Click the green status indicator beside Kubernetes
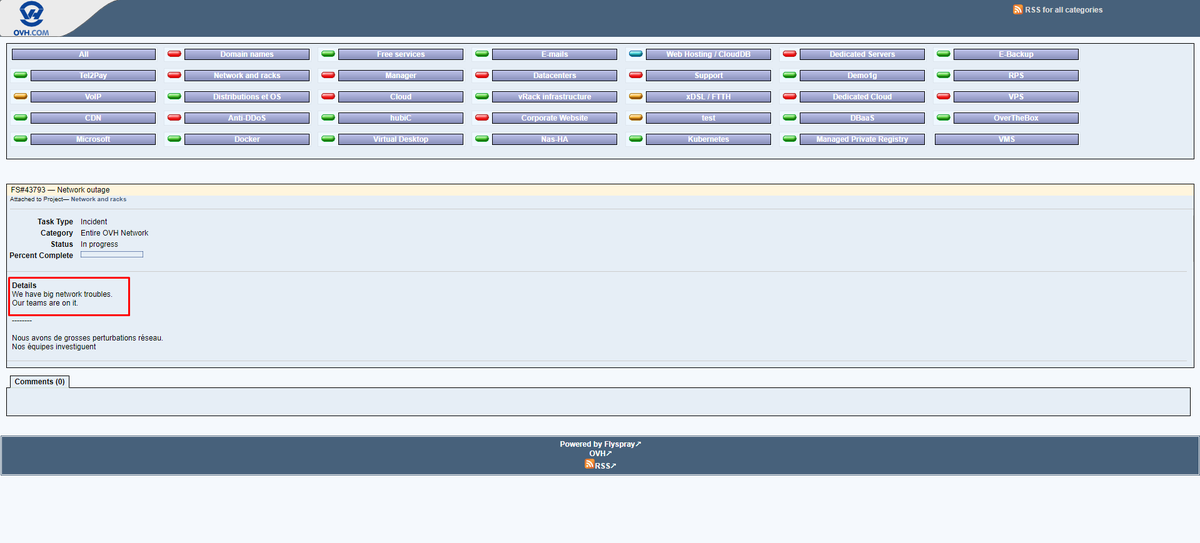Image resolution: width=1200 pixels, height=543 pixels. 636,139
